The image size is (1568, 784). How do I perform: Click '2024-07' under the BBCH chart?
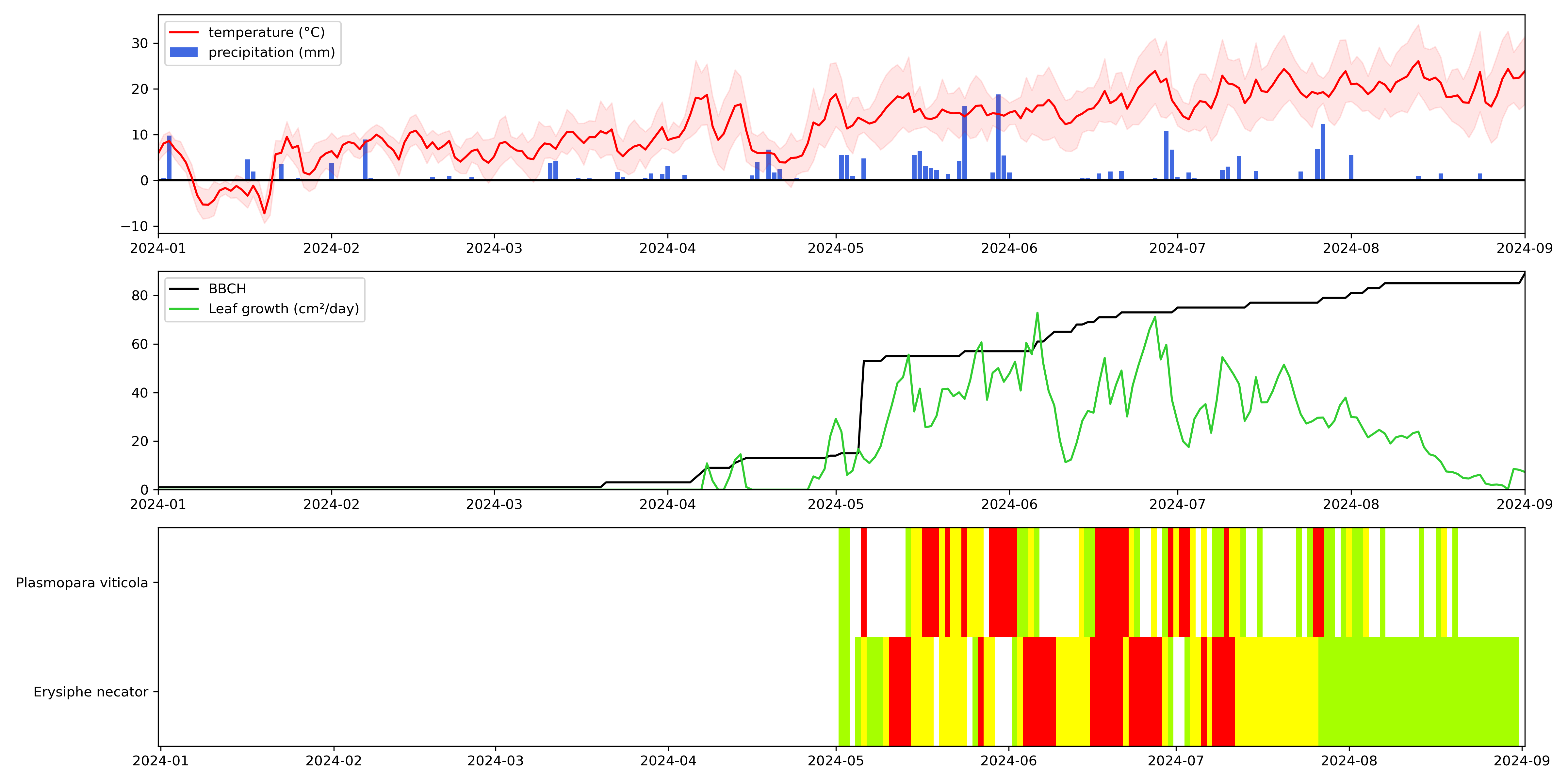(x=1177, y=505)
